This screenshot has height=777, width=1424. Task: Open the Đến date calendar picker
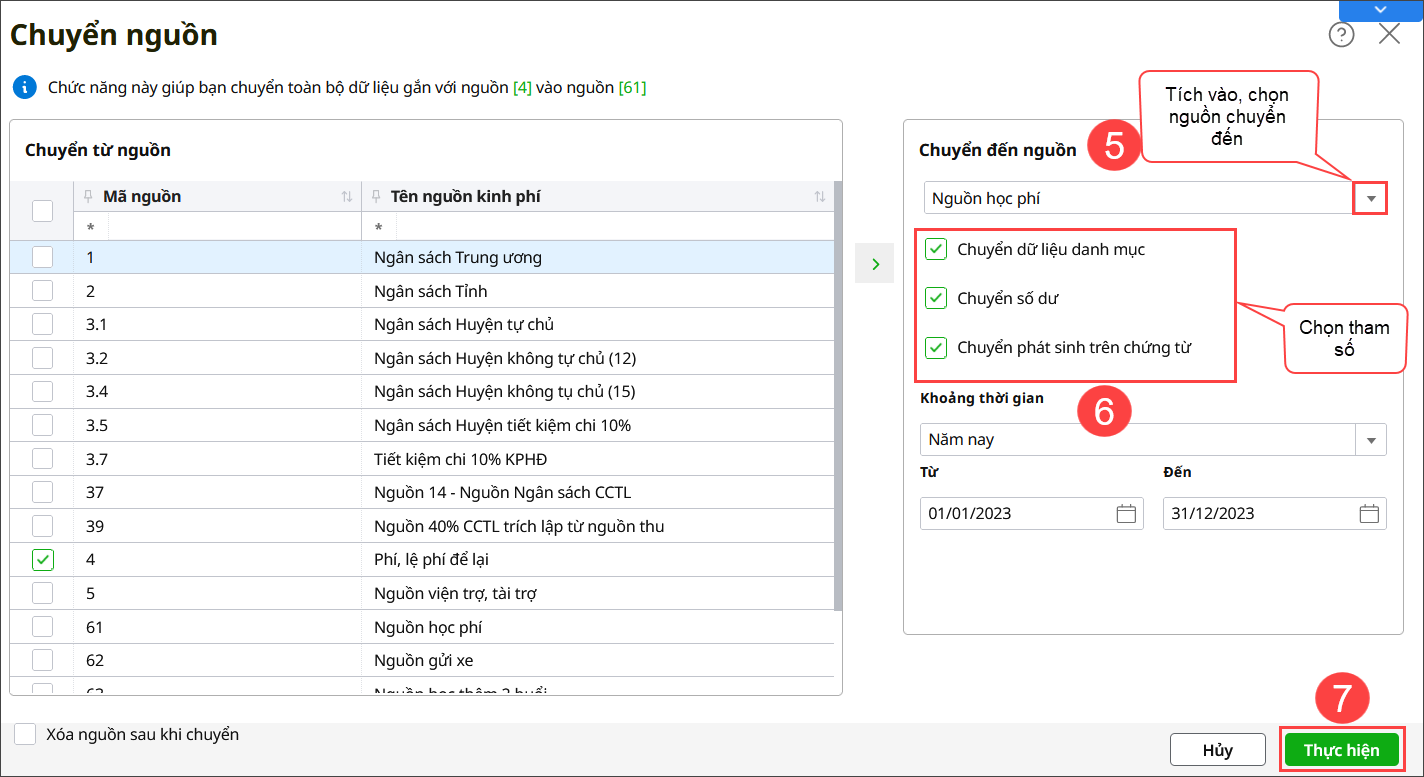coord(1369,513)
